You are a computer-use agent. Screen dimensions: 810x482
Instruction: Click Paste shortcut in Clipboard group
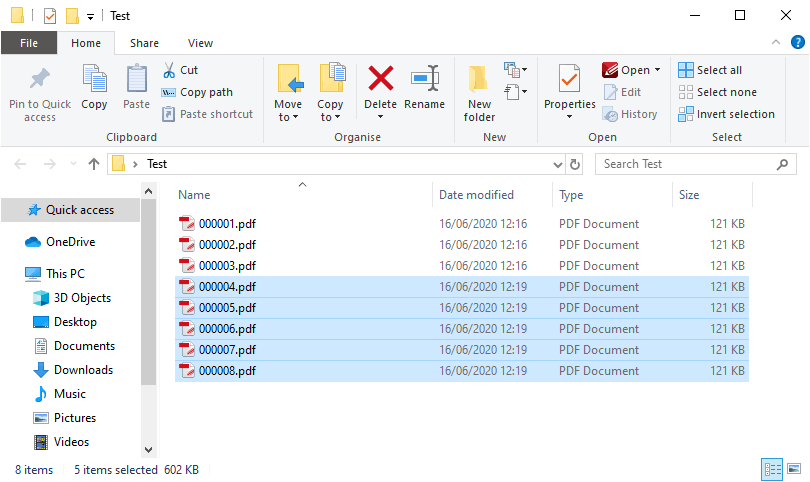click(x=208, y=114)
